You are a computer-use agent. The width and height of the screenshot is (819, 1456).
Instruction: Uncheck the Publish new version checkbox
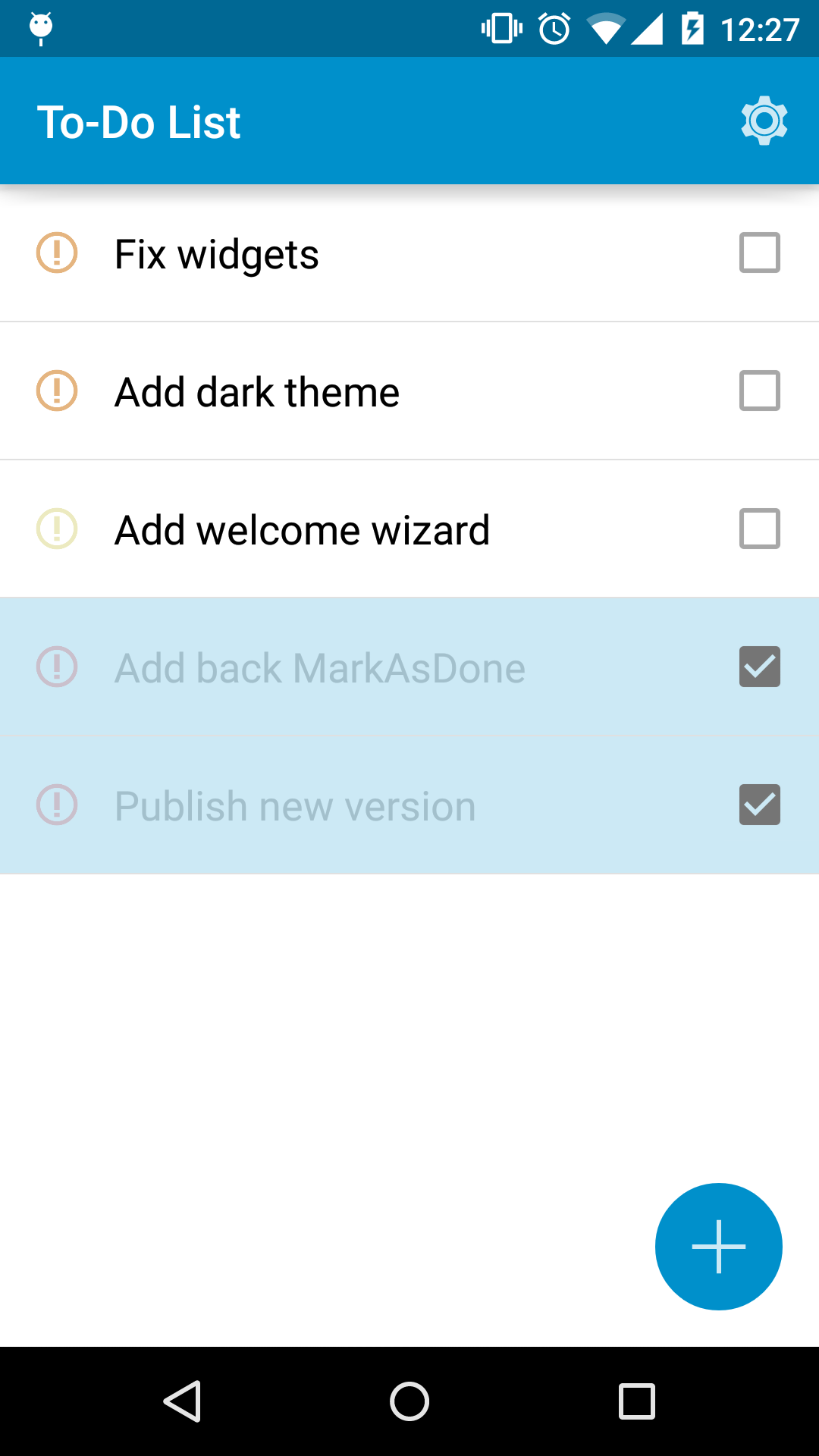[760, 805]
